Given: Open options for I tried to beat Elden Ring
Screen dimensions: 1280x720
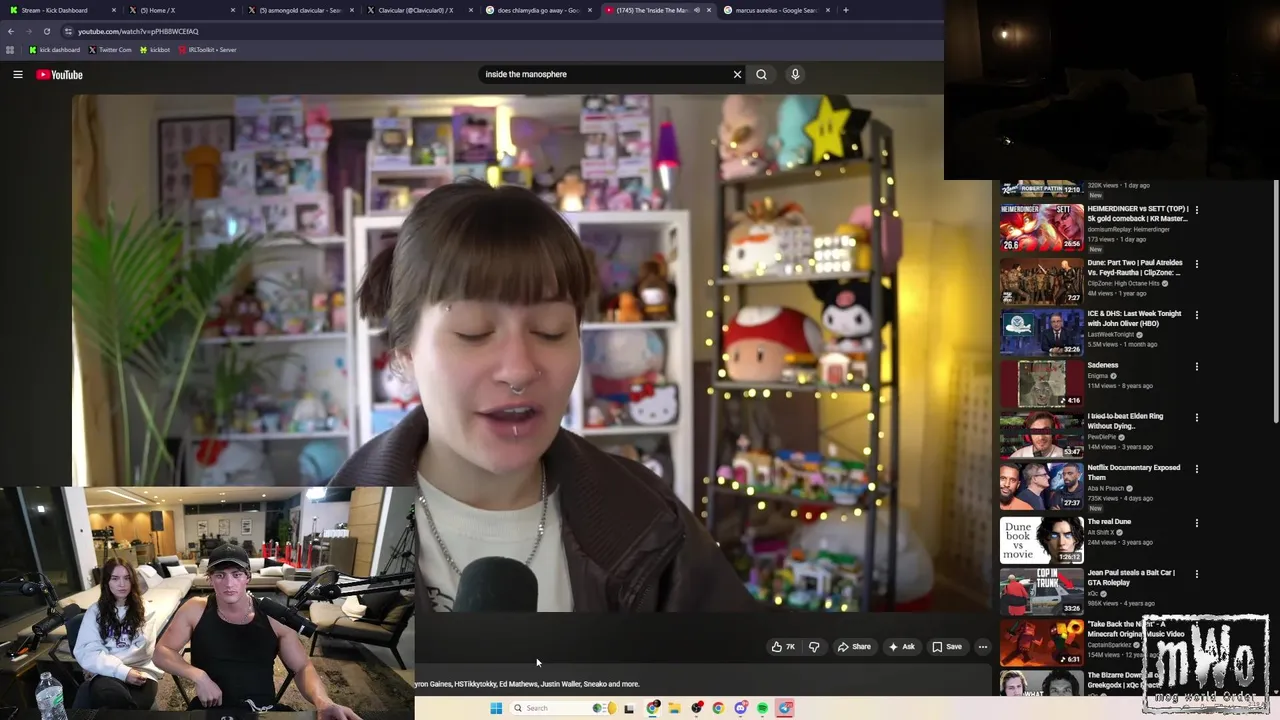Looking at the screenshot, I should pyautogui.click(x=1196, y=418).
